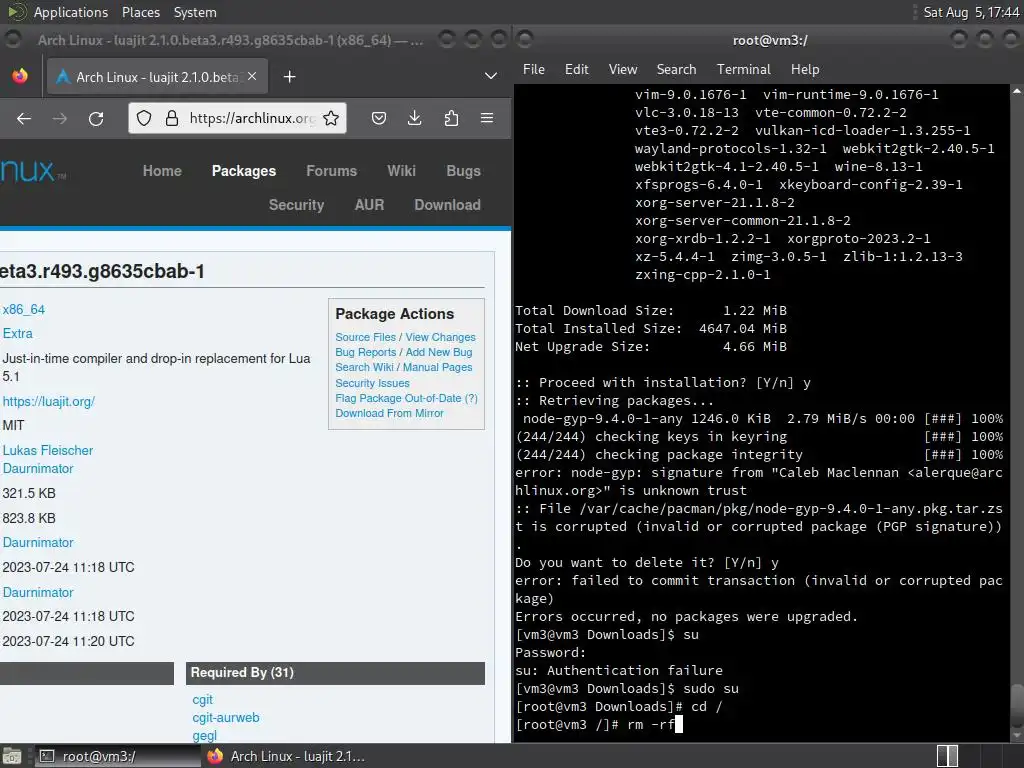The height and width of the screenshot is (768, 1024).
Task: Click the Arch Linux luajit browser tab
Action: (155, 77)
